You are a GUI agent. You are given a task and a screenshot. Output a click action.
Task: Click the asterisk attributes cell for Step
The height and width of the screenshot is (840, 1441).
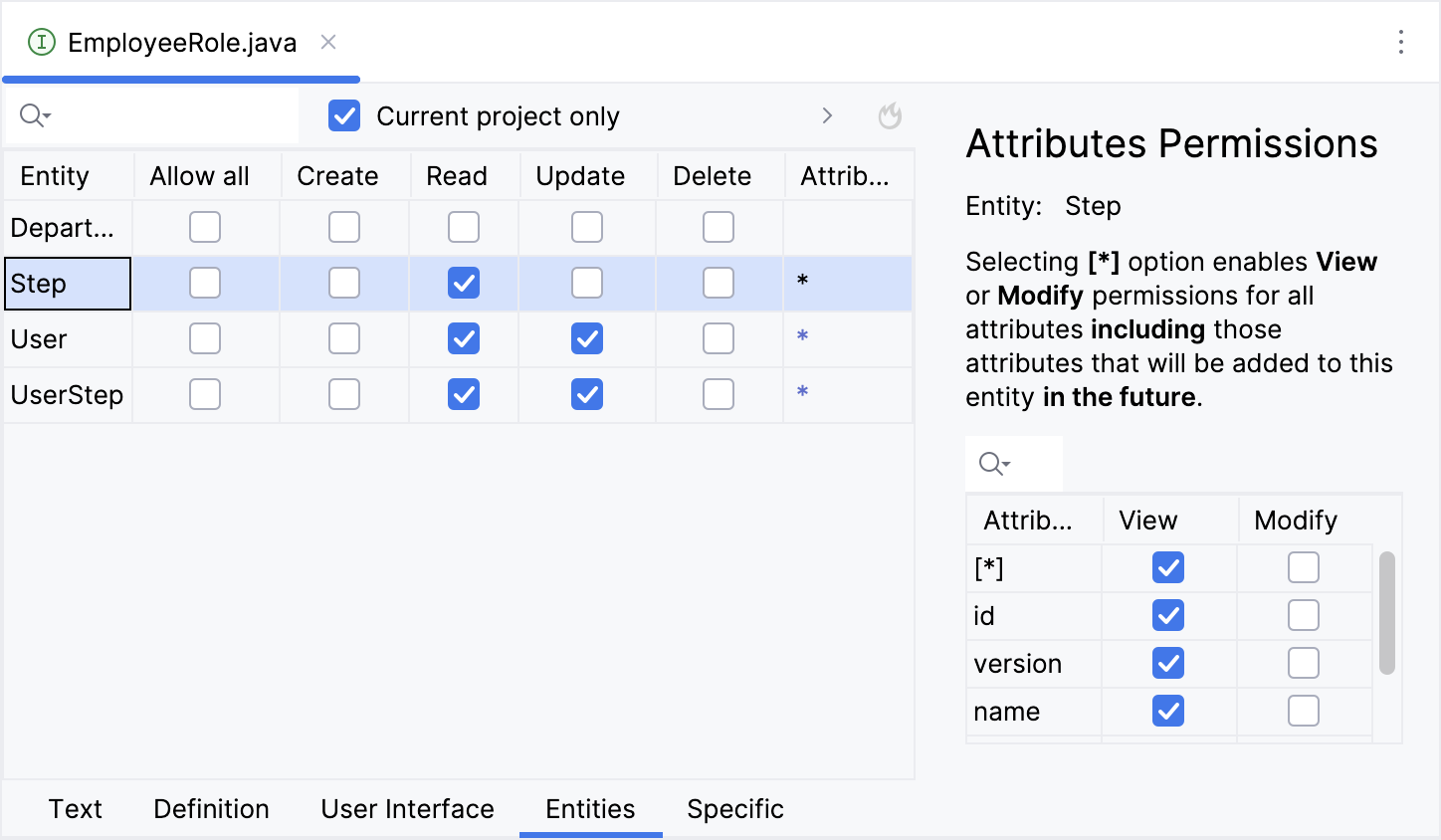click(x=848, y=283)
